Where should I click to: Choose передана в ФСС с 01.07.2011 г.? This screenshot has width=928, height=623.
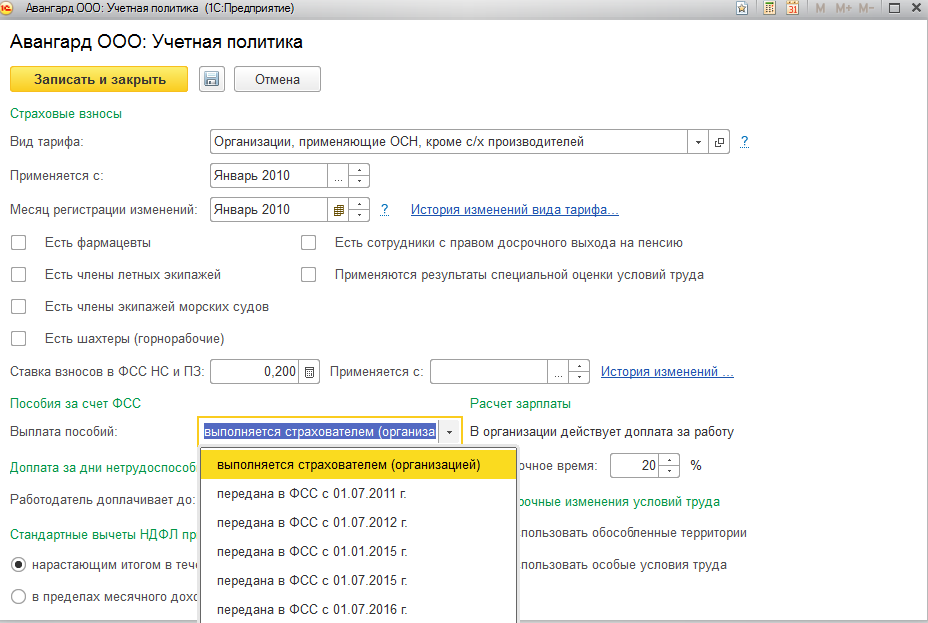[312, 494]
